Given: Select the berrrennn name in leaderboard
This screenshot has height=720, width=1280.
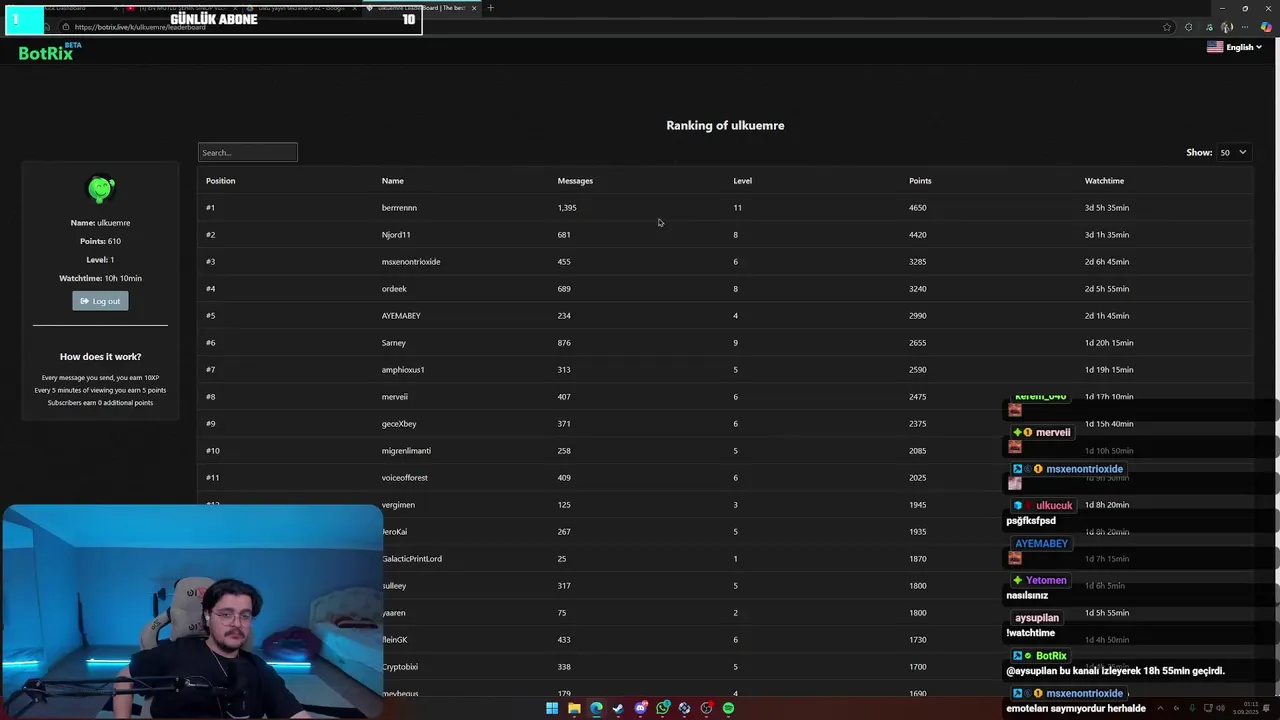Looking at the screenshot, I should coord(399,208).
